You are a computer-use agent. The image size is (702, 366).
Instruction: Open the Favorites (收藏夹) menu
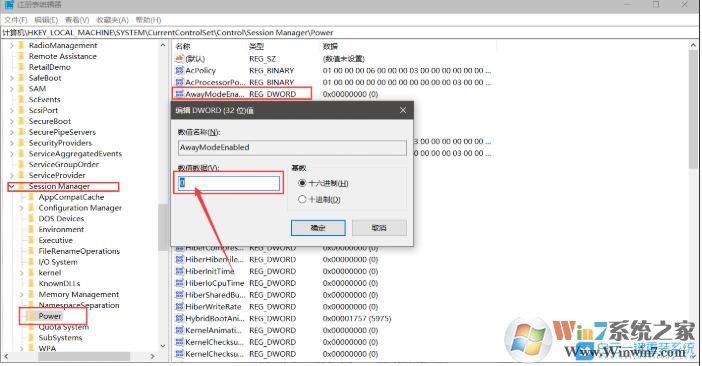click(112, 20)
